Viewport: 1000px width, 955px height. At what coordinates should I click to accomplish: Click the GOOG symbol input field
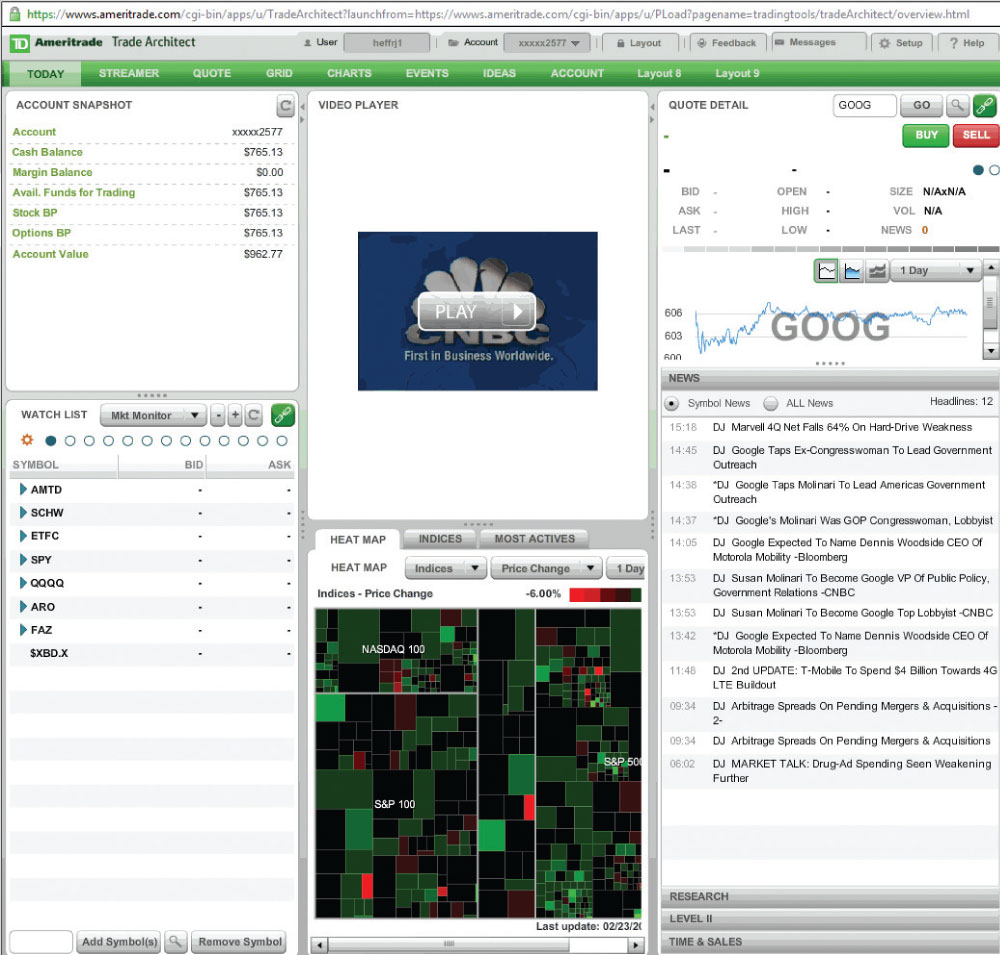tap(864, 105)
